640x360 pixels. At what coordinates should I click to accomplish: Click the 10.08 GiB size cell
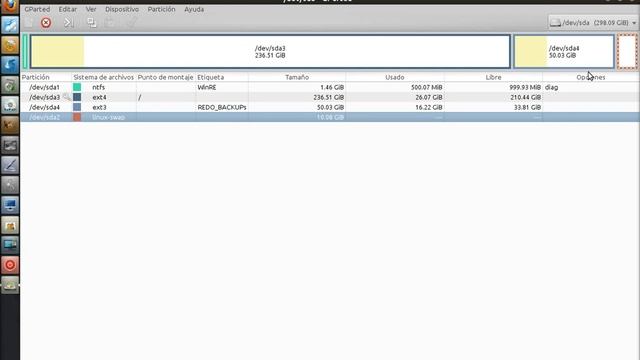(x=330, y=117)
